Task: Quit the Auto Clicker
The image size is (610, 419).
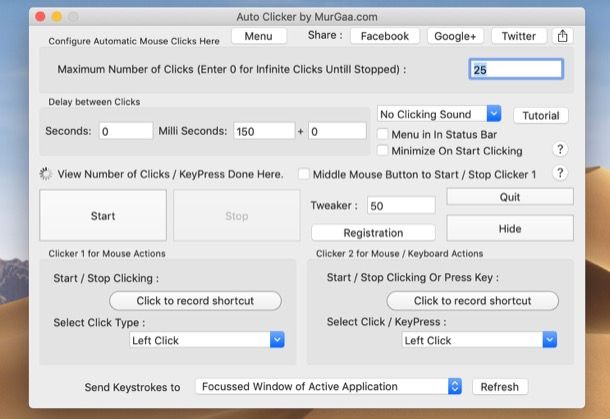Action: (x=510, y=197)
